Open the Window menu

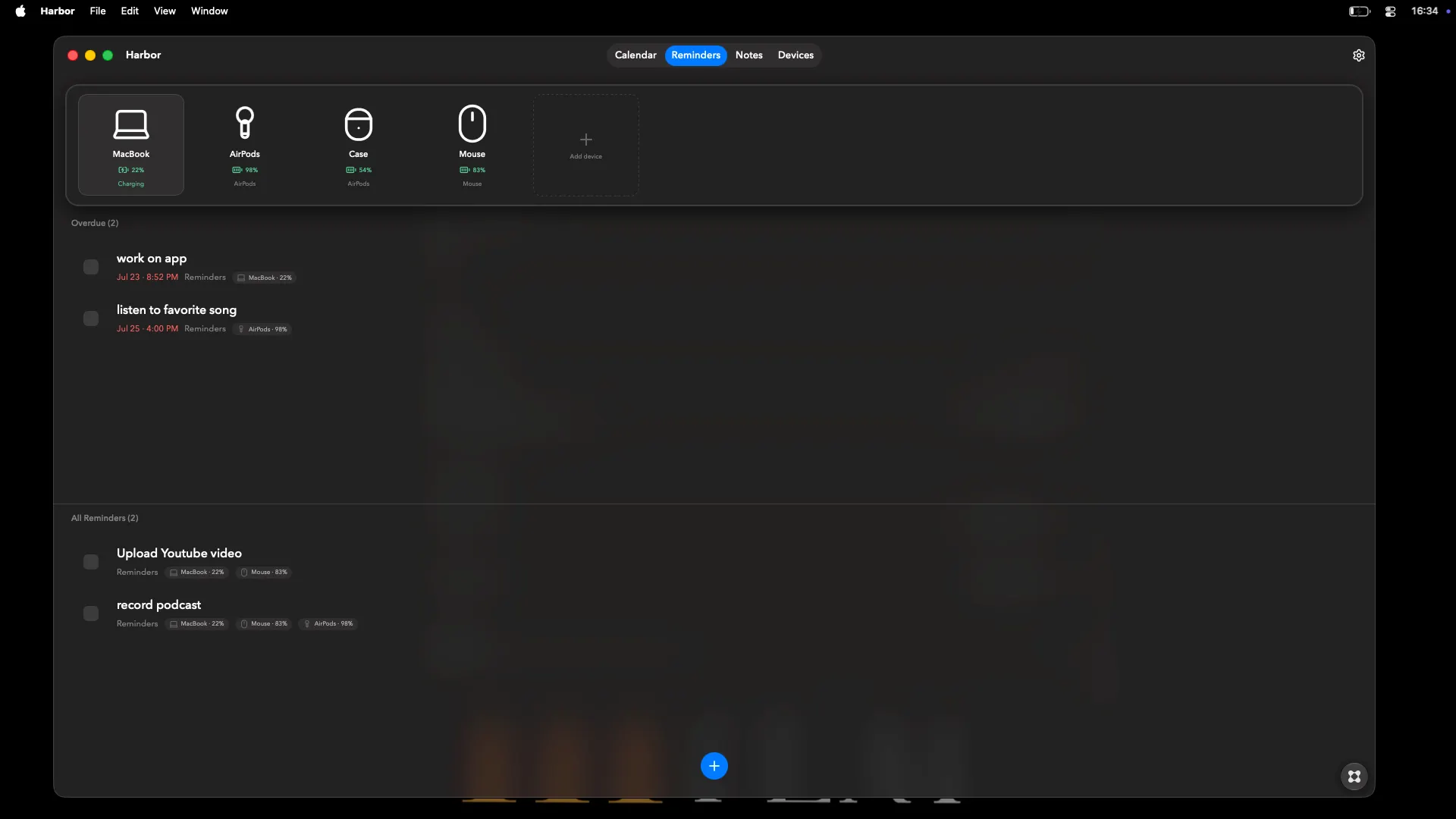point(209,11)
